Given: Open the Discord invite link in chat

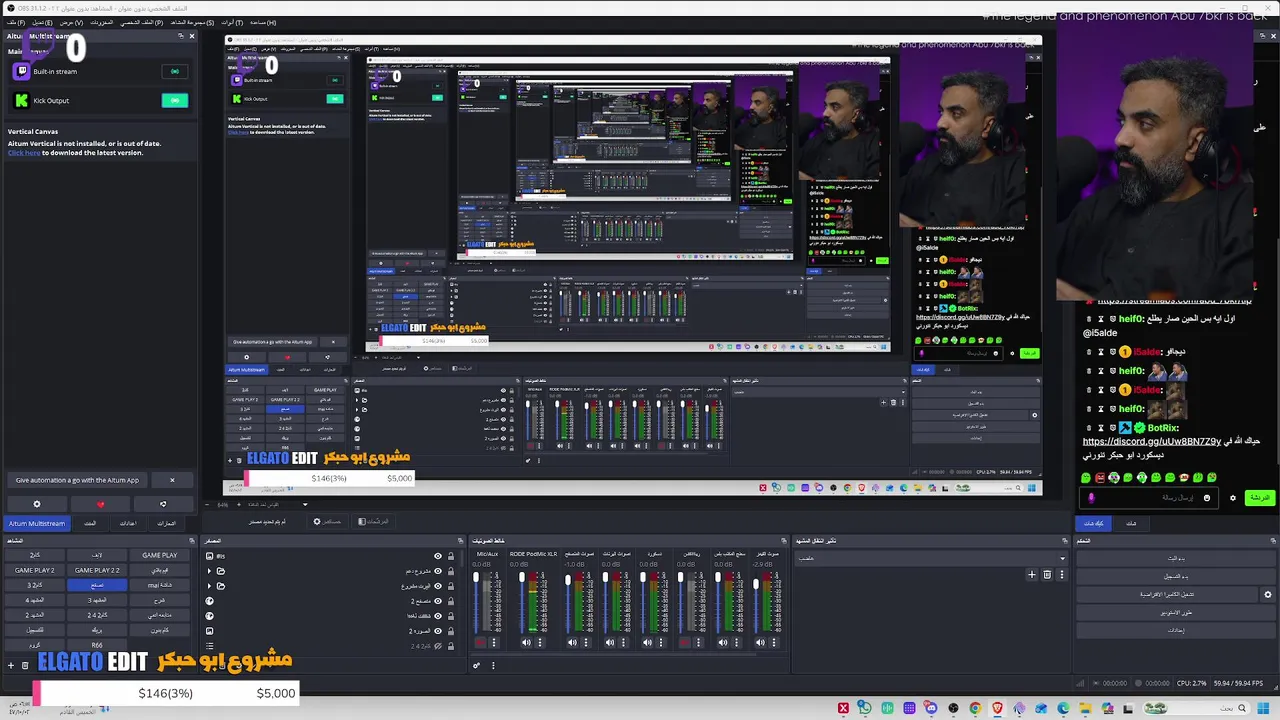Looking at the screenshot, I should [1152, 441].
